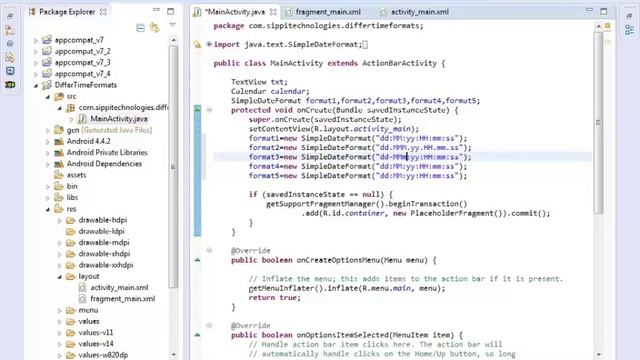Select Android Private Libraries node
Image resolution: width=640 pixels, height=360 pixels.
tap(107, 152)
